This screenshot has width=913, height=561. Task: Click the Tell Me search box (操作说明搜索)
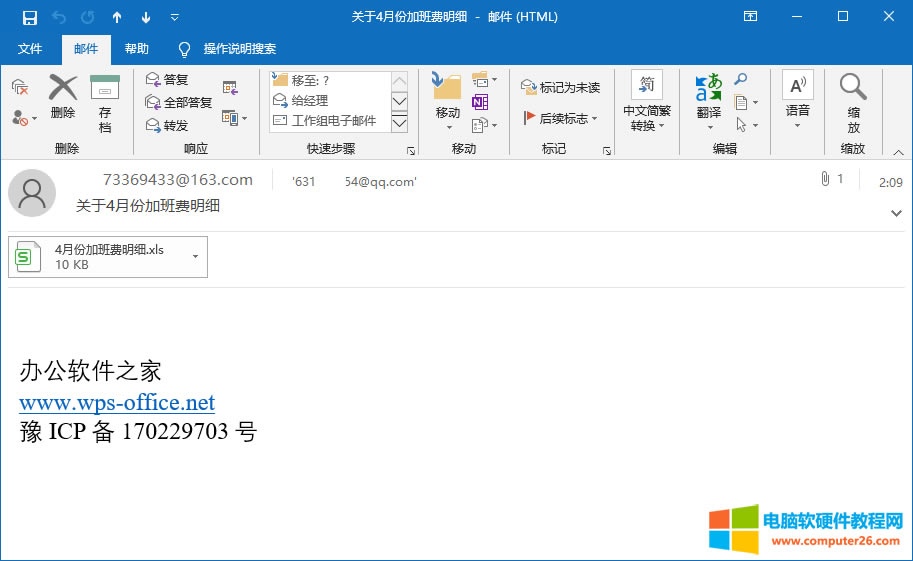239,49
